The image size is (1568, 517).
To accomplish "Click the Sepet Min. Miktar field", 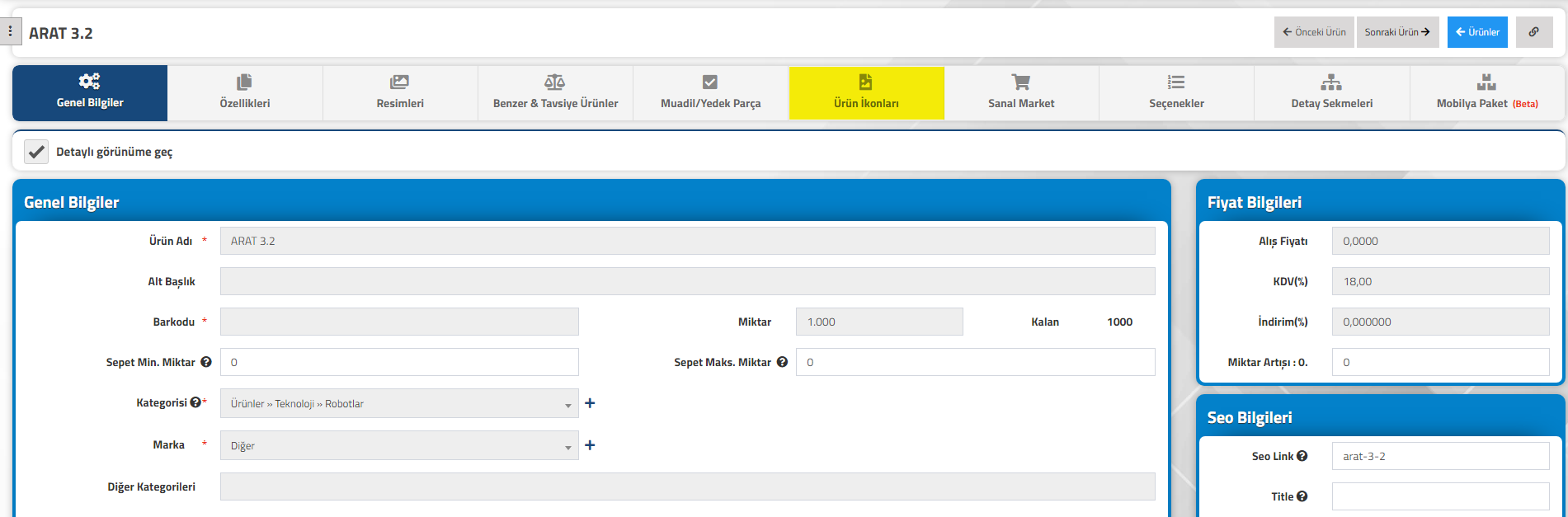I will (x=399, y=362).
